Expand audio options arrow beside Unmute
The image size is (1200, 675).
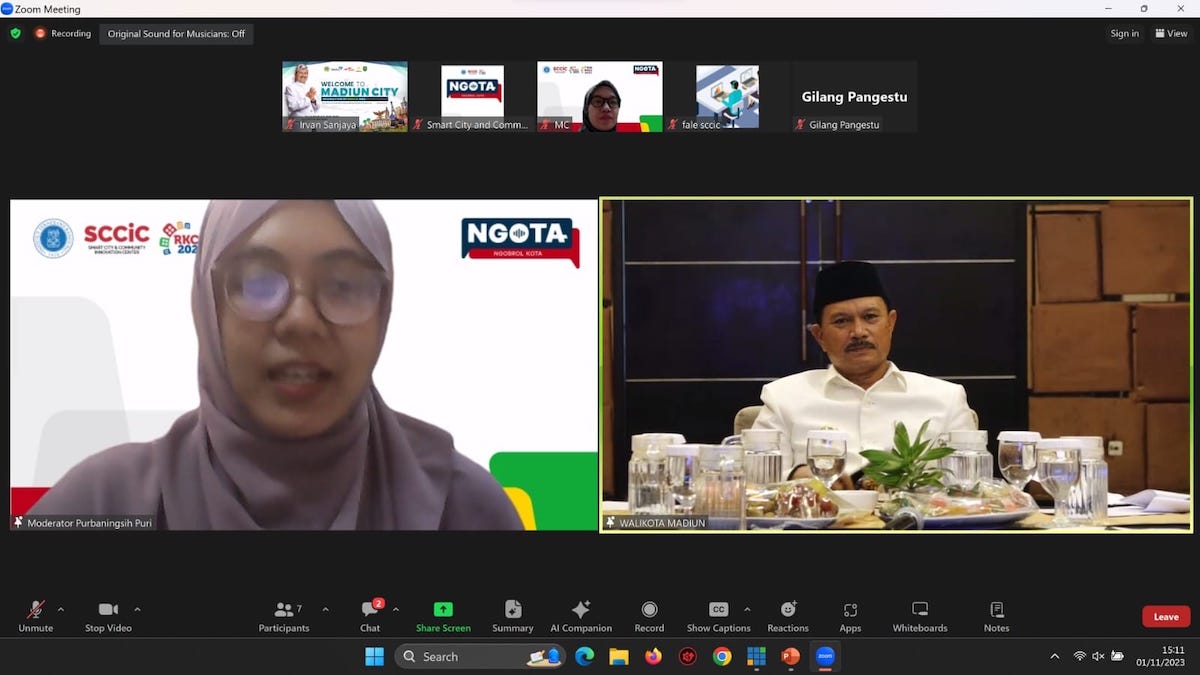(x=61, y=609)
